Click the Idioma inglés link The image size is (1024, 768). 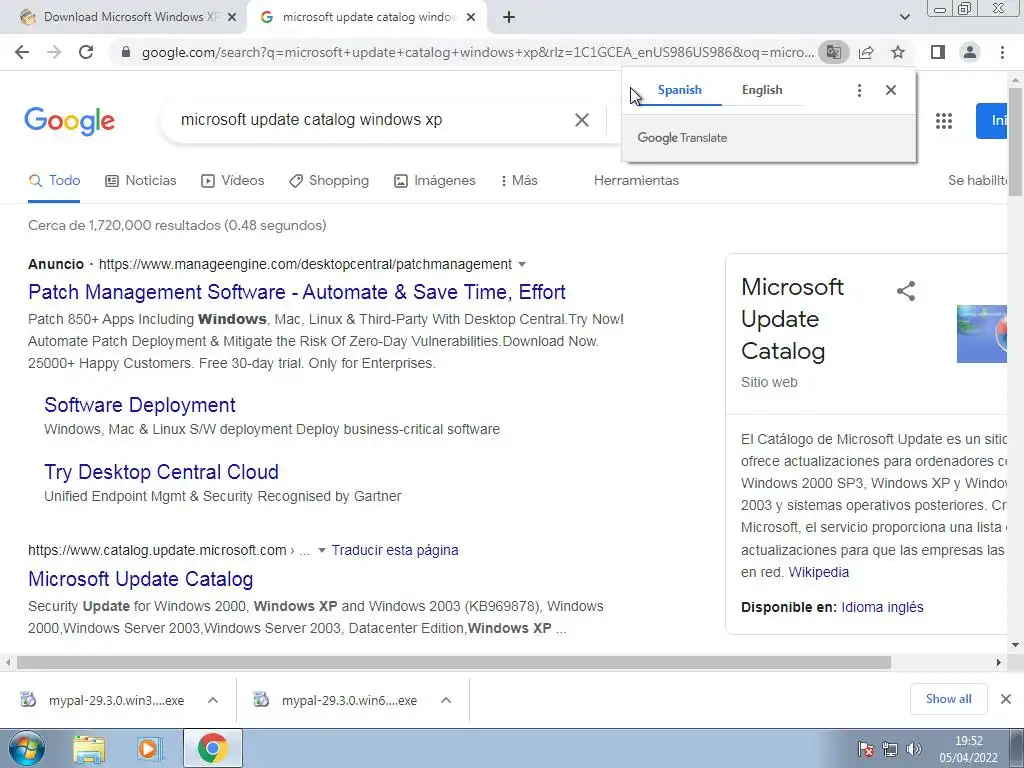coord(882,607)
